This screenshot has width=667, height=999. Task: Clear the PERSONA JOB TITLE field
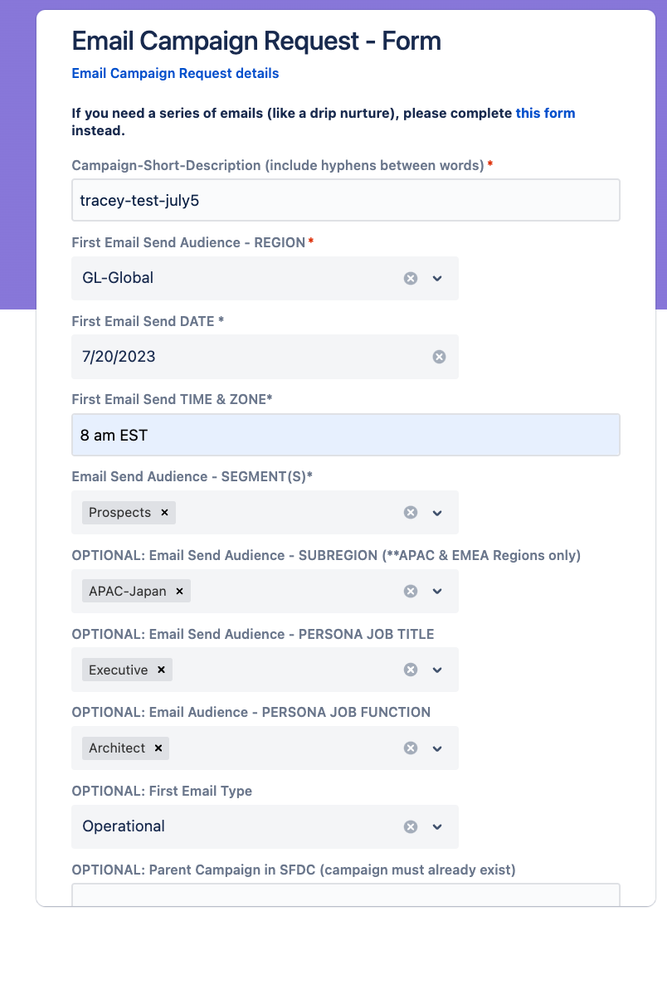tap(410, 669)
